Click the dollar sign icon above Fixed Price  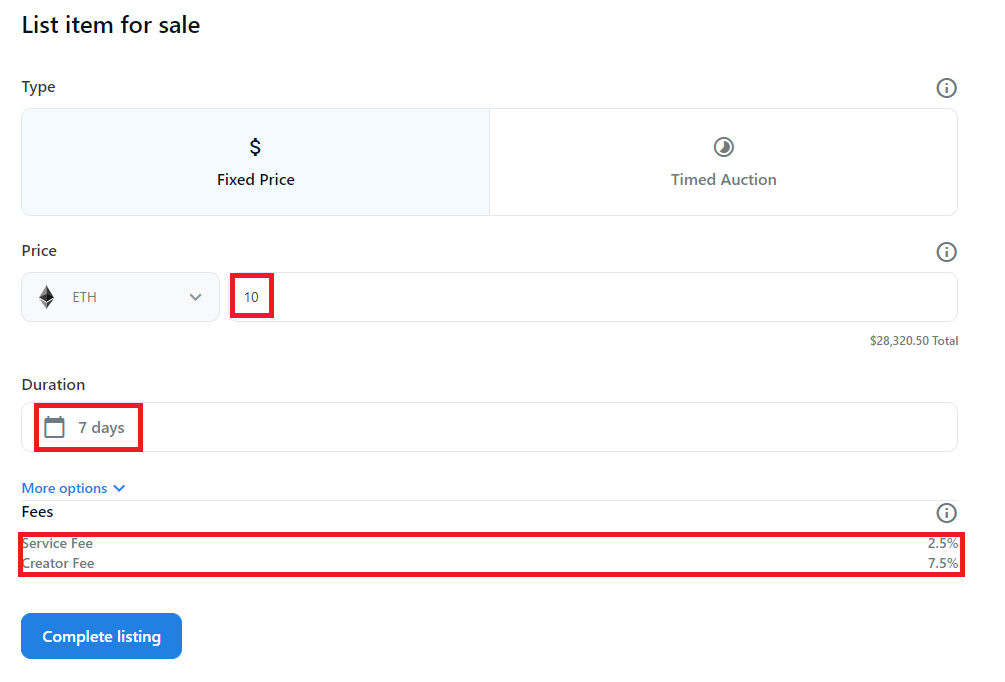(x=255, y=147)
